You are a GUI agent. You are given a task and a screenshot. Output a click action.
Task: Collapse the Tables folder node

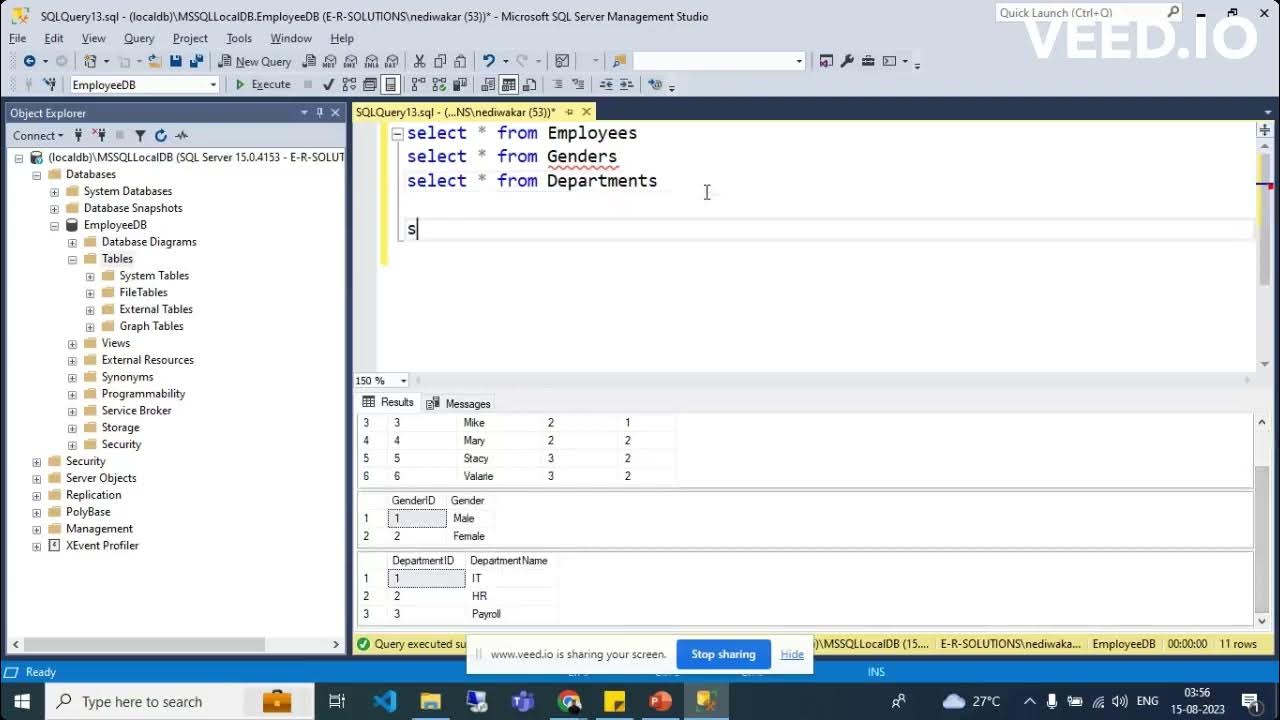click(x=72, y=259)
